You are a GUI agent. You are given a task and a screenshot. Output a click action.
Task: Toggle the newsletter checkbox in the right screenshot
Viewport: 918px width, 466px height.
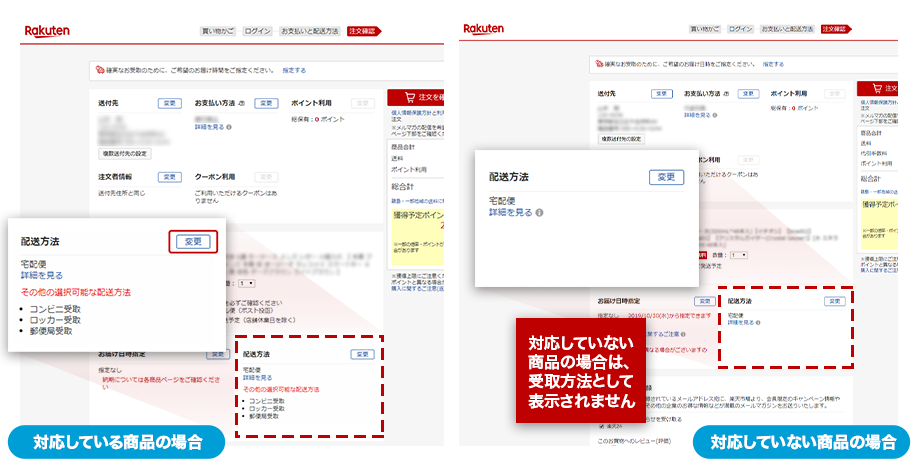point(601,426)
